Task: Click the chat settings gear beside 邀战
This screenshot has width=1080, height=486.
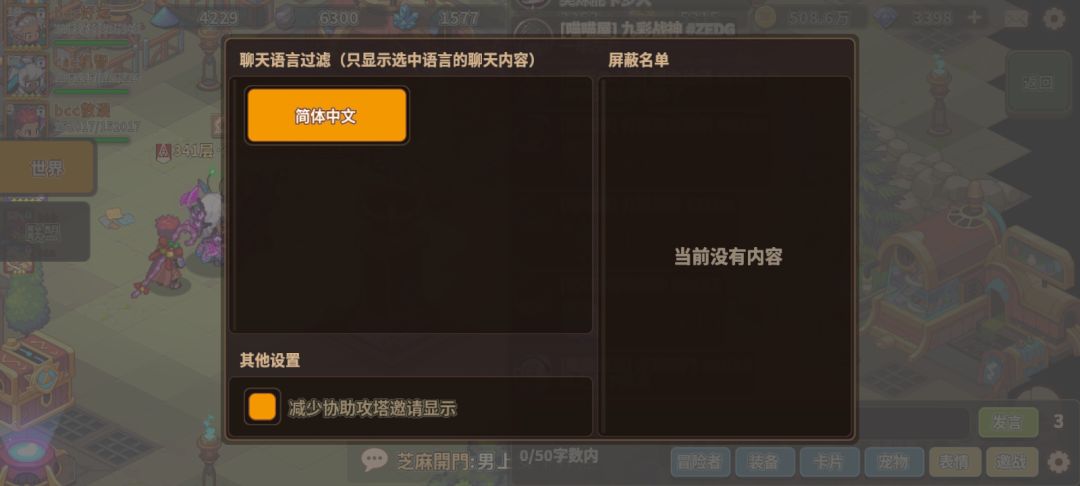Action: pos(1059,462)
